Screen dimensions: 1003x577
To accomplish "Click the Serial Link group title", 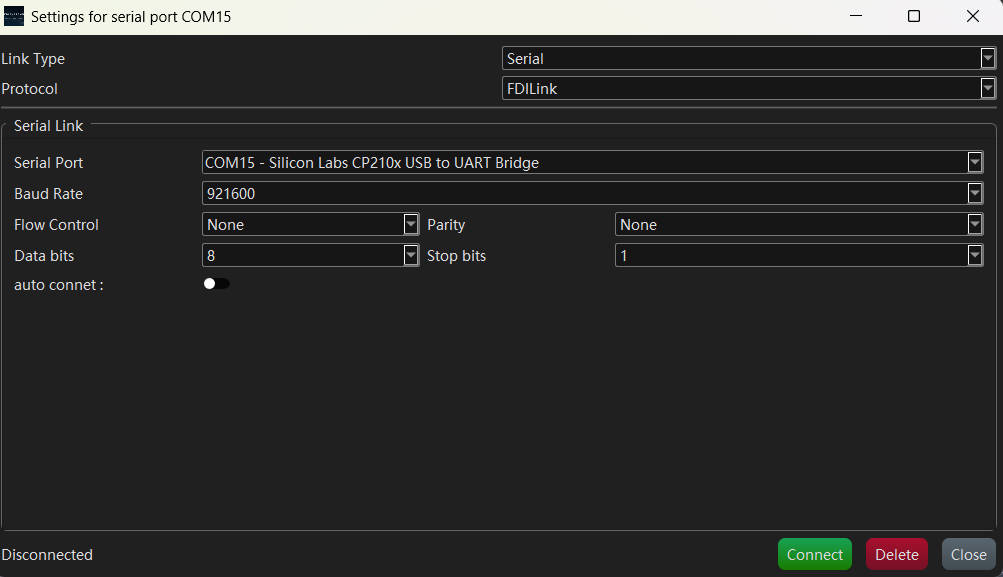I will (49, 126).
